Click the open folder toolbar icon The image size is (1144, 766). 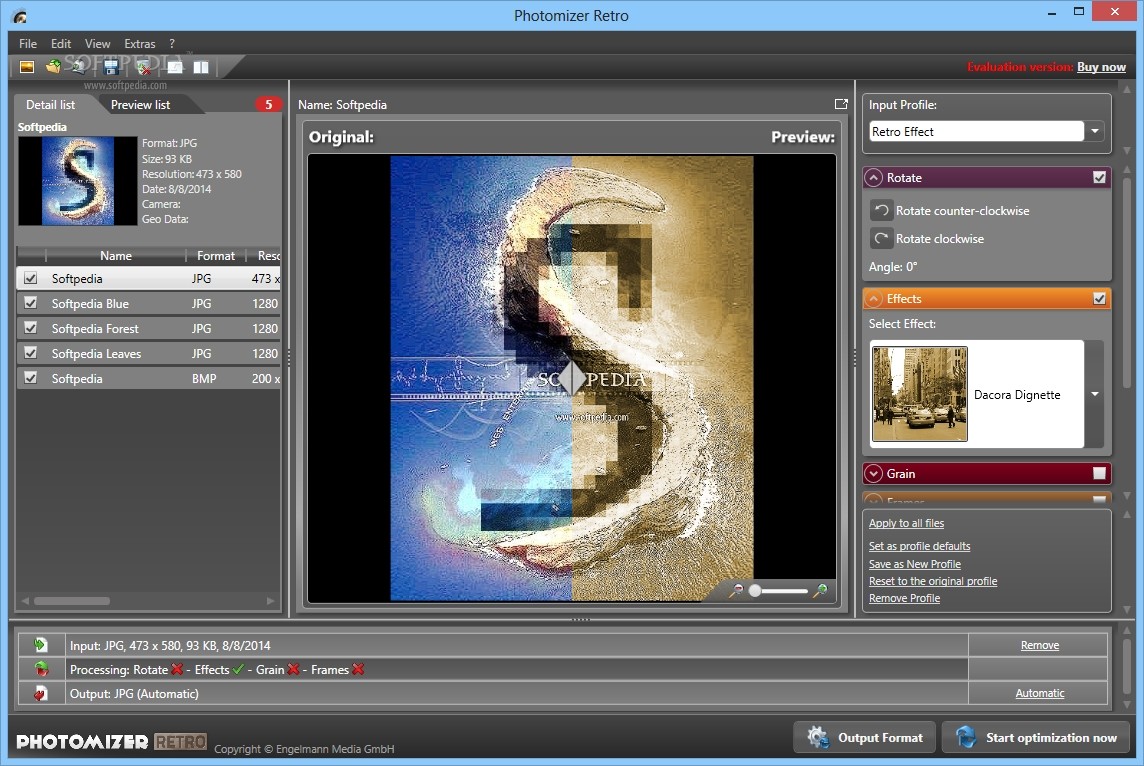(53, 67)
